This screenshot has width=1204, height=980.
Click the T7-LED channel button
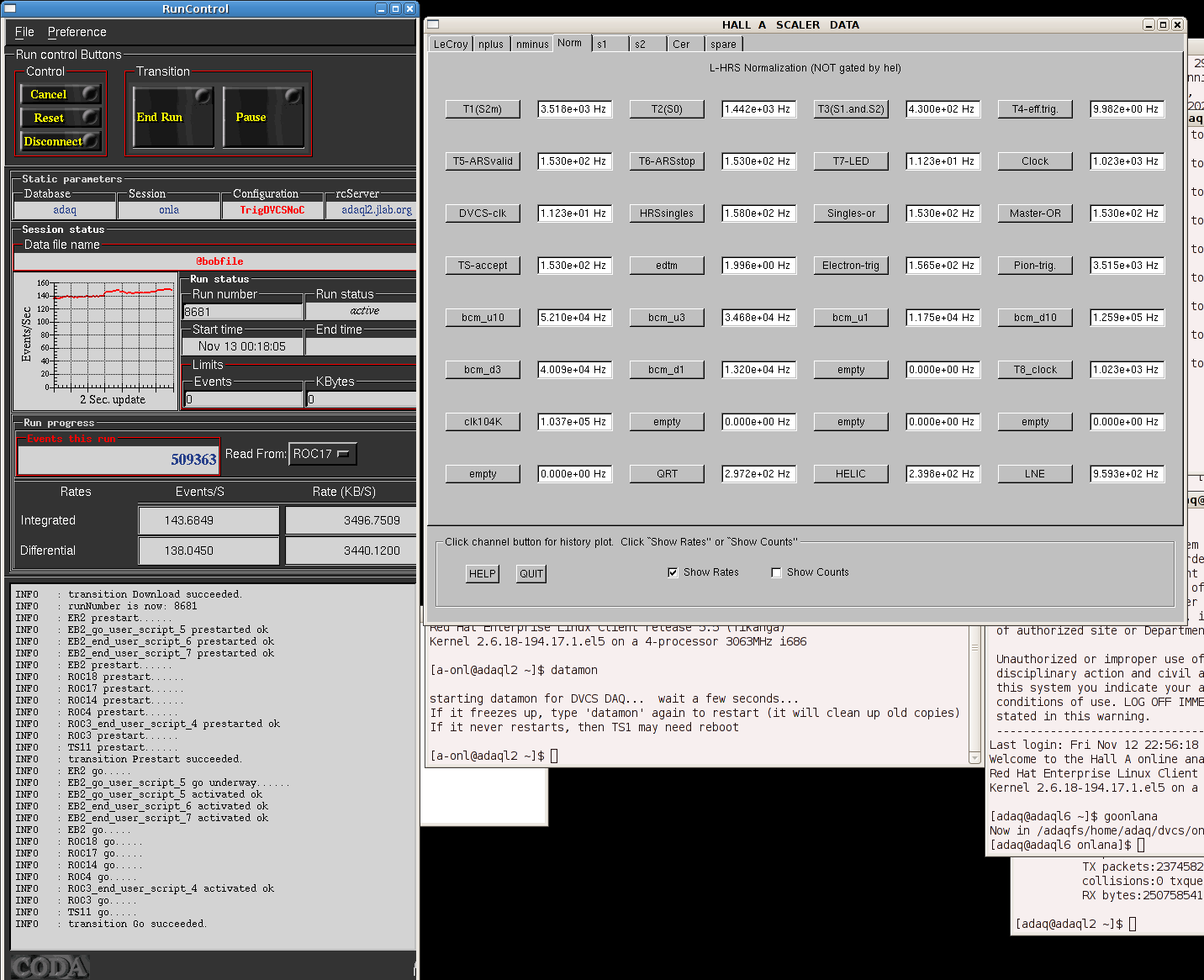pos(851,161)
